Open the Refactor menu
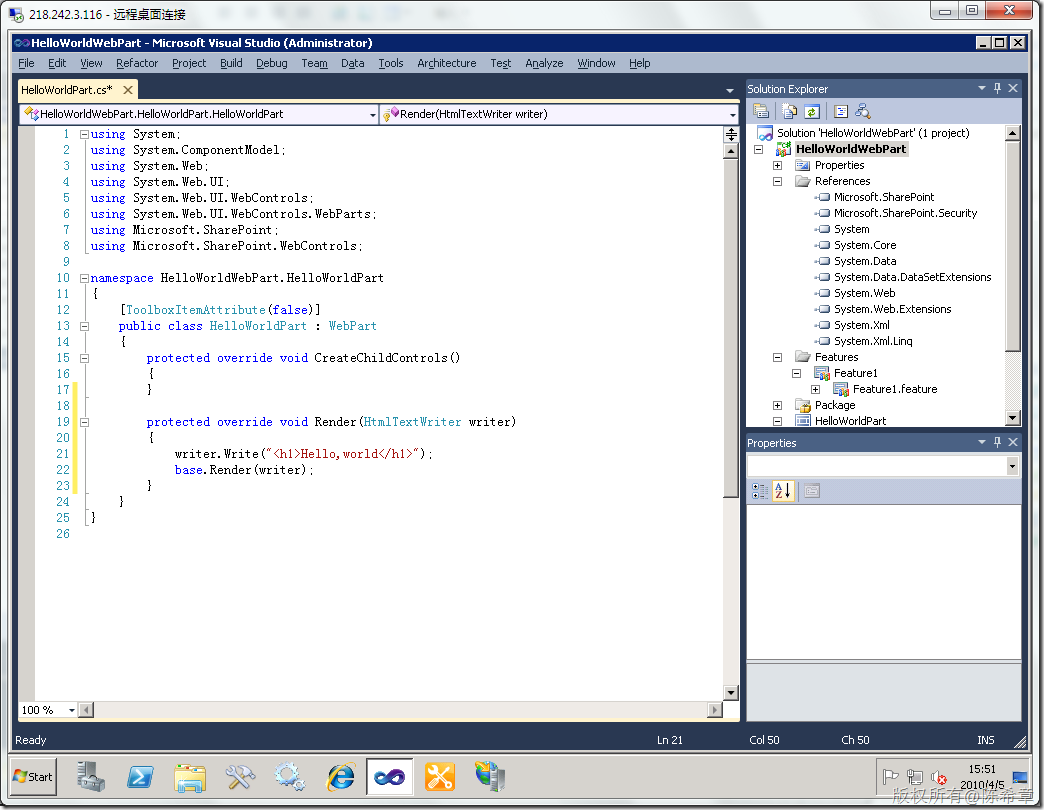1044x810 pixels. (137, 63)
